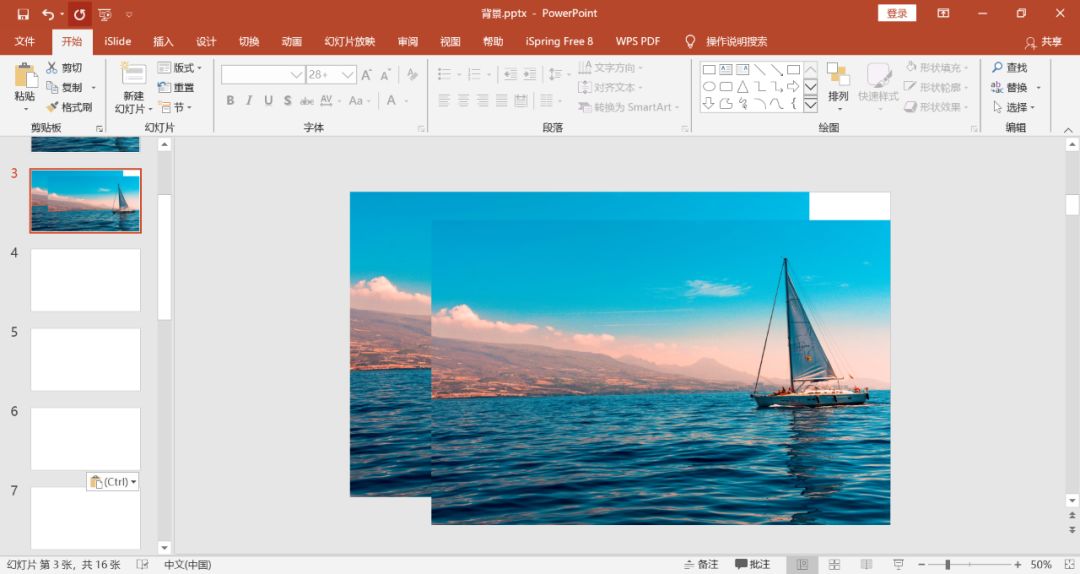Click the Save icon in title bar
The width and height of the screenshot is (1080, 574).
tap(23, 14)
